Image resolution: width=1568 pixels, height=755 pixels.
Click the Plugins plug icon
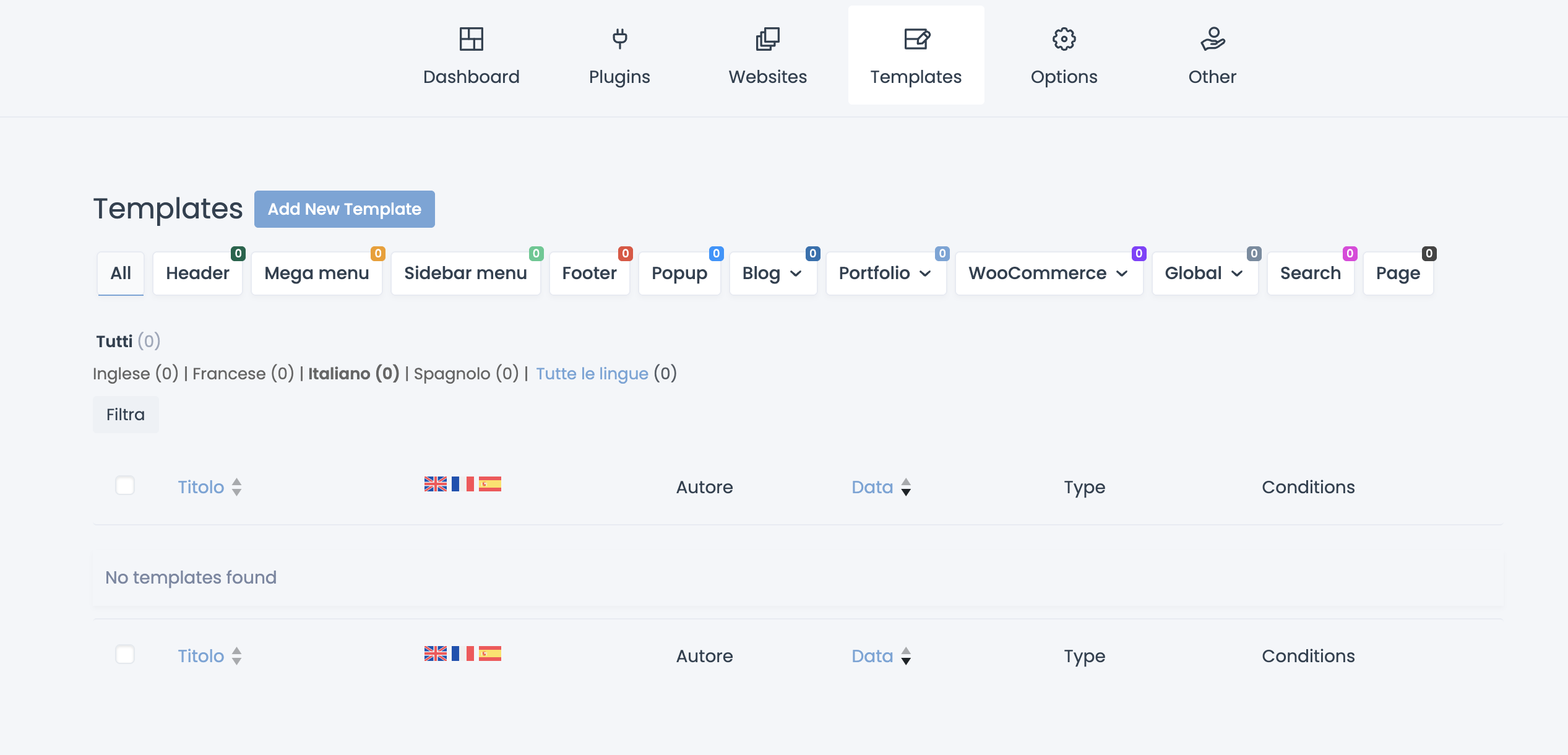point(619,39)
